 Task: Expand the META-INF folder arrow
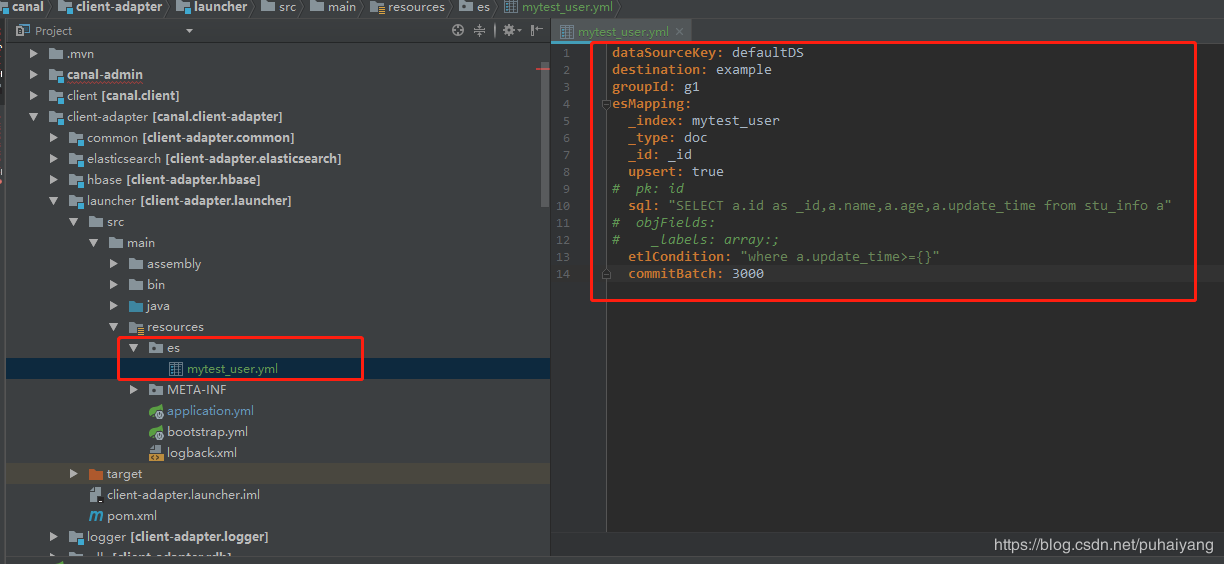134,390
